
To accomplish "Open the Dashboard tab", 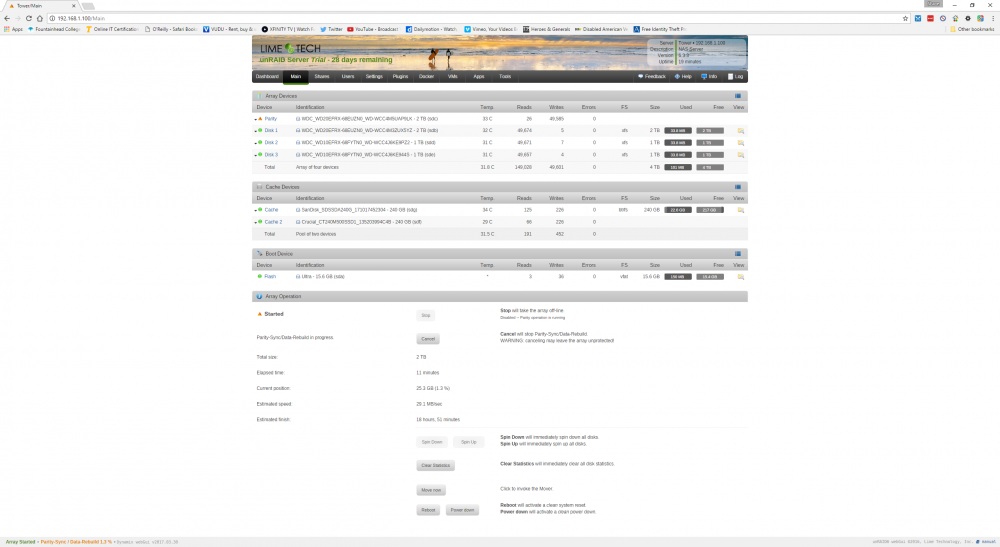I will point(267,77).
